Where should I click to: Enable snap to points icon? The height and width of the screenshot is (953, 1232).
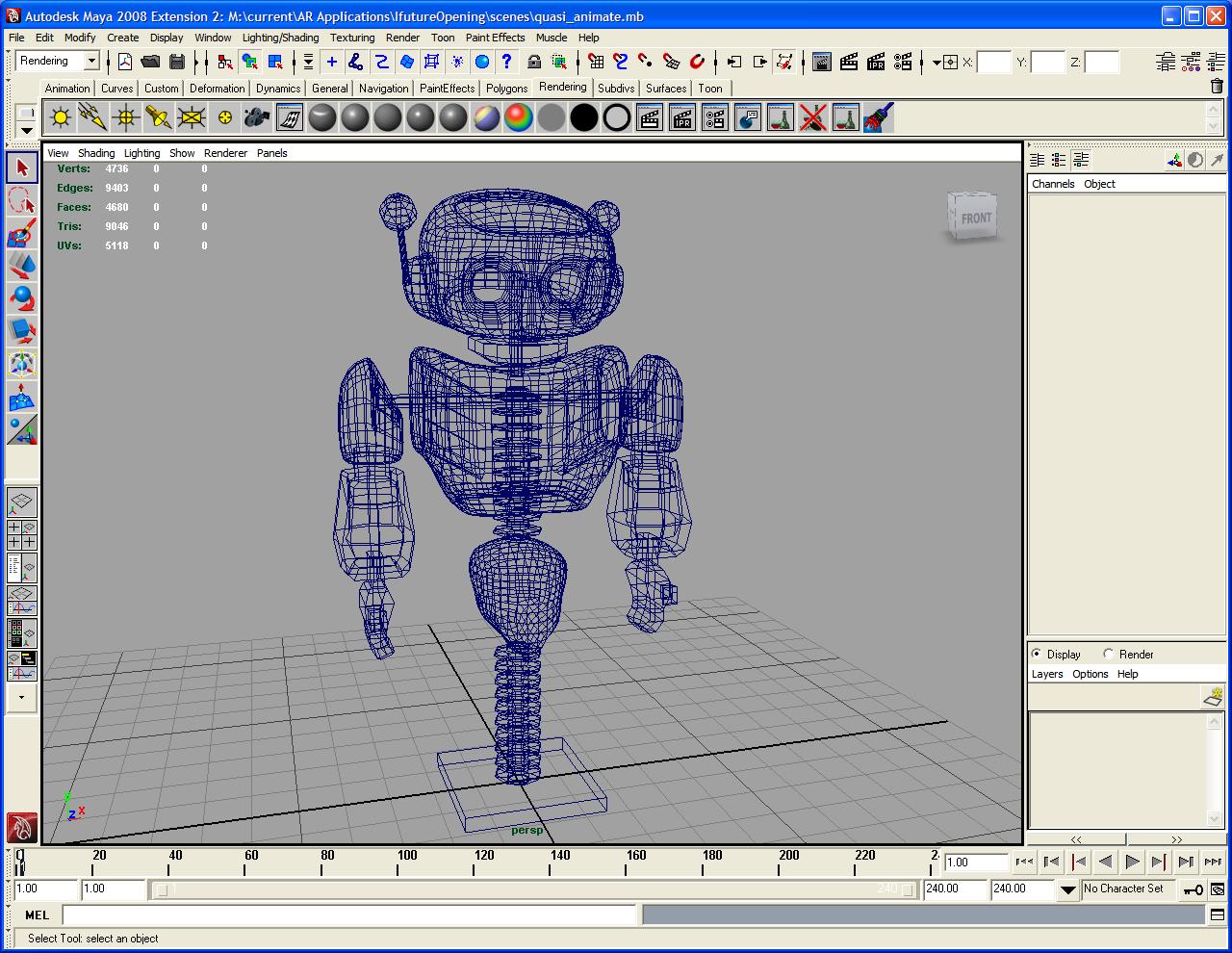[646, 62]
